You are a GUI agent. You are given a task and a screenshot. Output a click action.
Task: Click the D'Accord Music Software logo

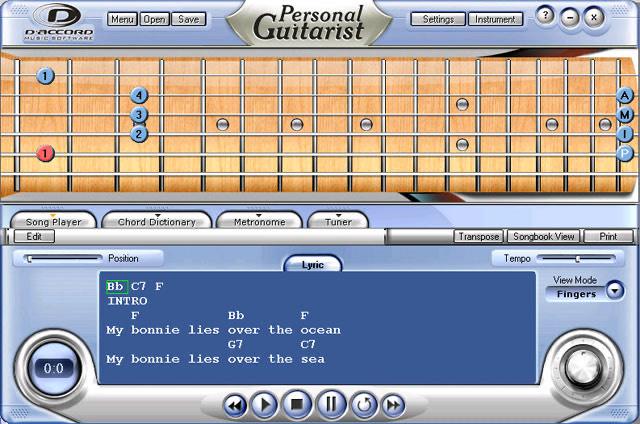tap(60, 22)
